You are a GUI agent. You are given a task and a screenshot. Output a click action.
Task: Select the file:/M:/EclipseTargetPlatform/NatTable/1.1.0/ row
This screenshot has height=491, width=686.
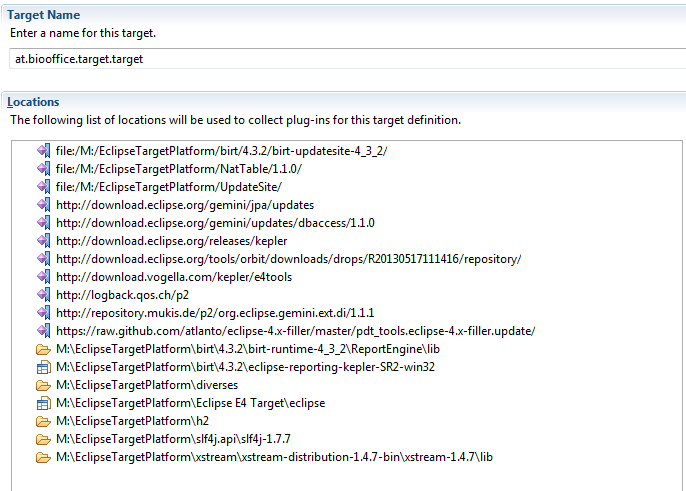(x=178, y=169)
